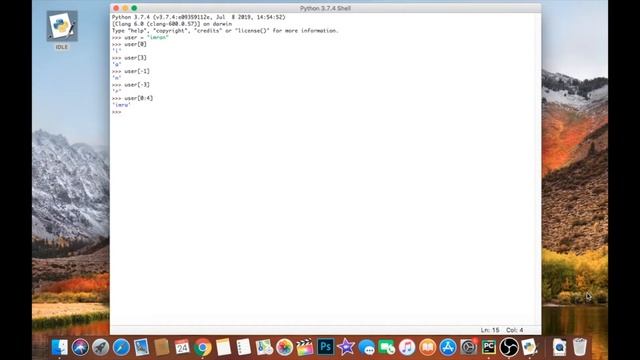Open the yellow Notes app in dock
Image resolution: width=640 pixels, height=360 pixels.
click(223, 347)
